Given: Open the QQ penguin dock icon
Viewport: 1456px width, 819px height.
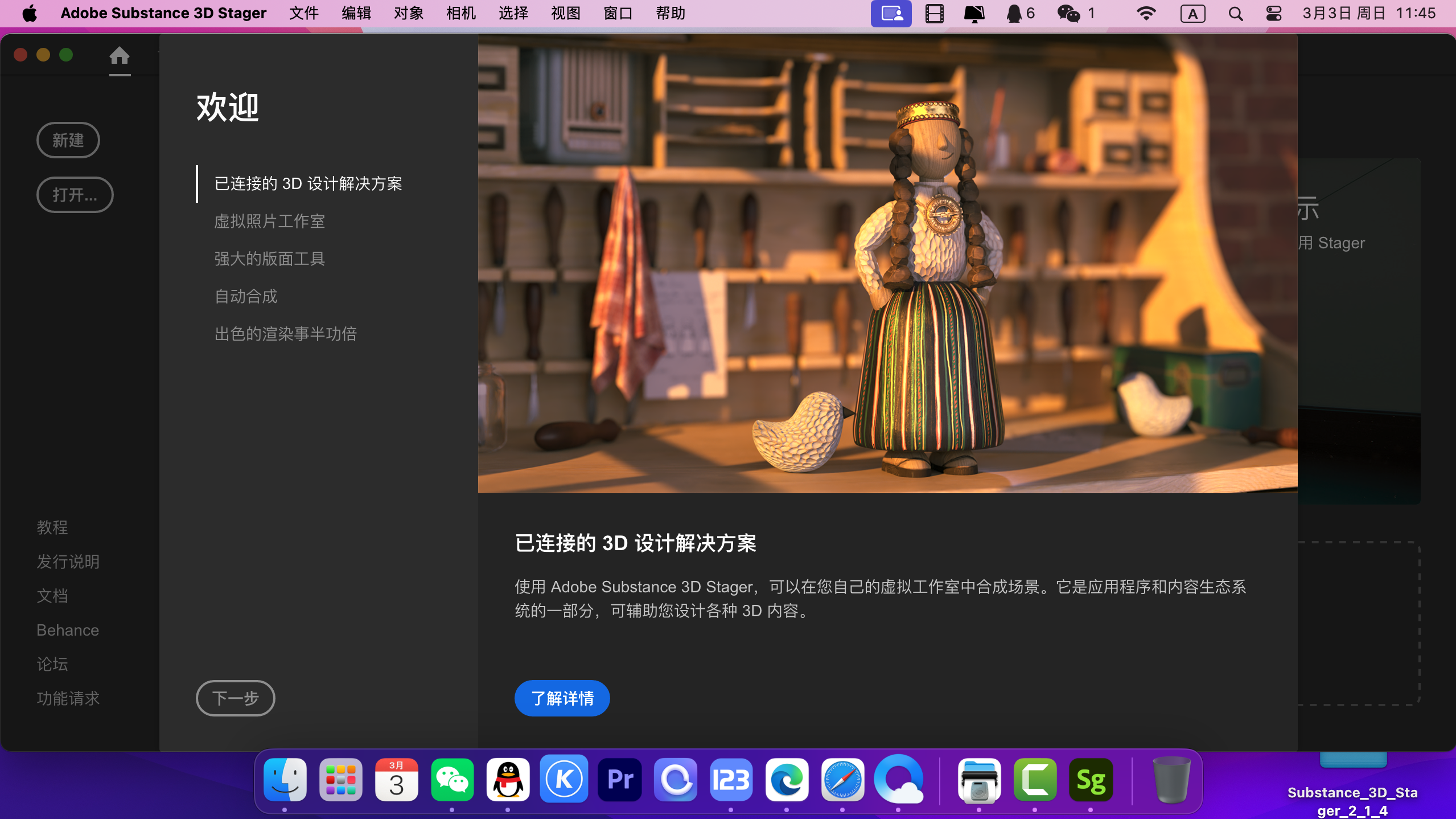Looking at the screenshot, I should 508,780.
